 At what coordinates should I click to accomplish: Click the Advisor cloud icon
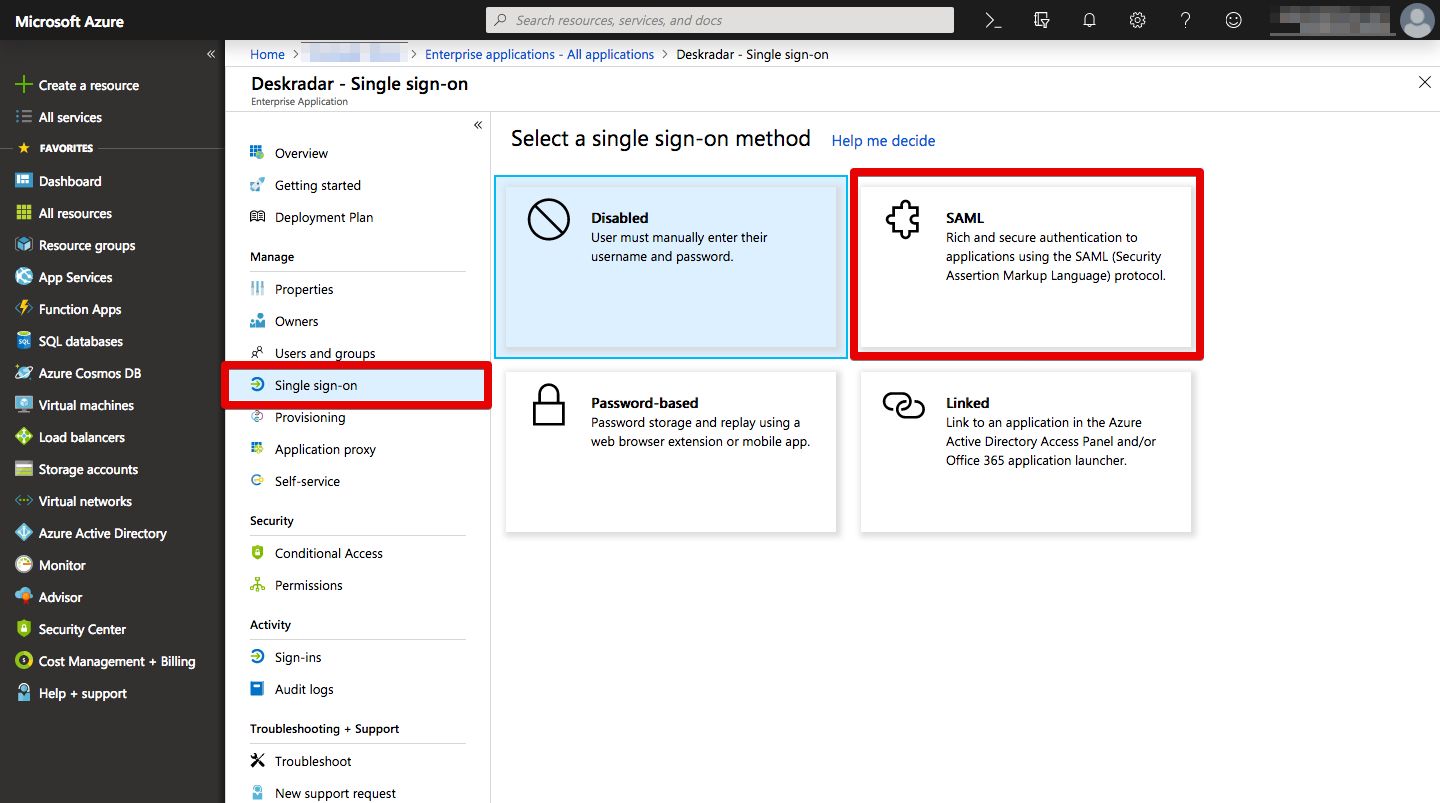23,597
